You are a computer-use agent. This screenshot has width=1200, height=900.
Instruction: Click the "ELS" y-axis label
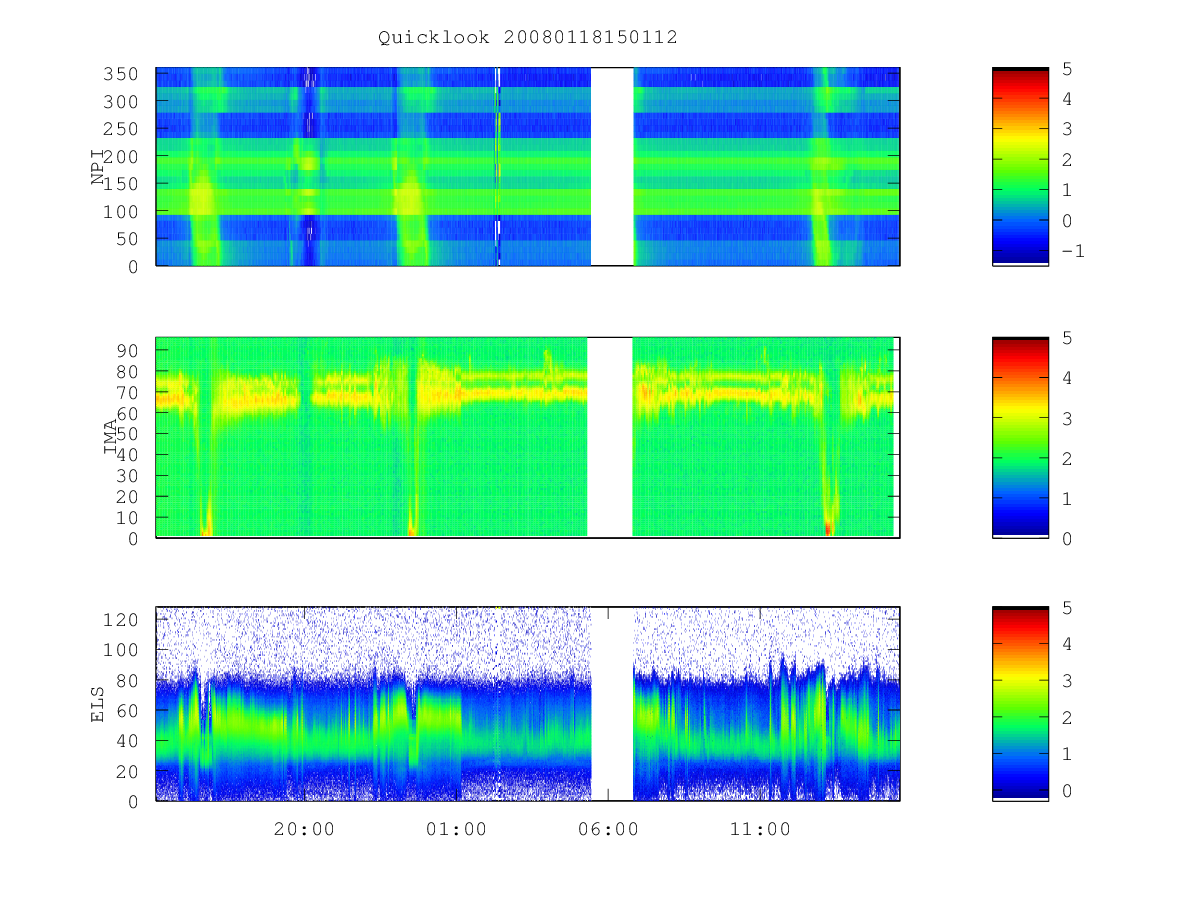pyautogui.click(x=98, y=704)
